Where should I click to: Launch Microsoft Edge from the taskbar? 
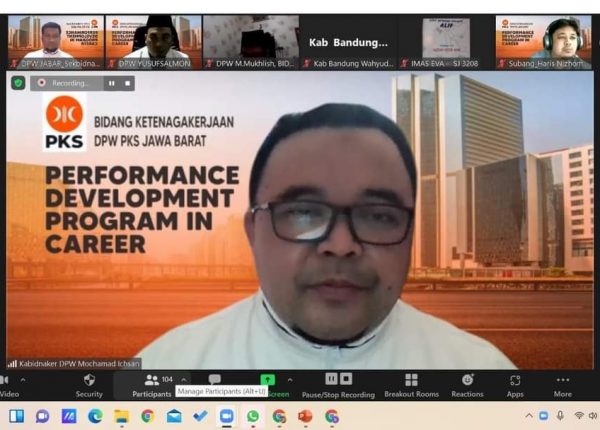95,416
